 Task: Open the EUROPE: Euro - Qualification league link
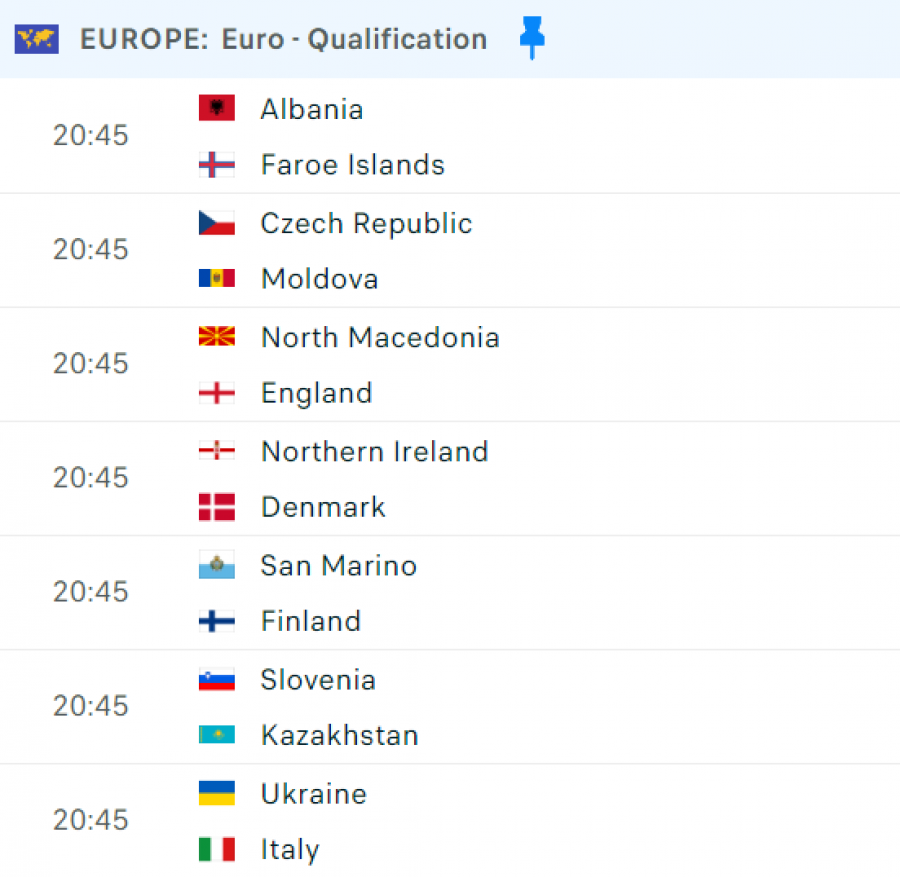284,39
